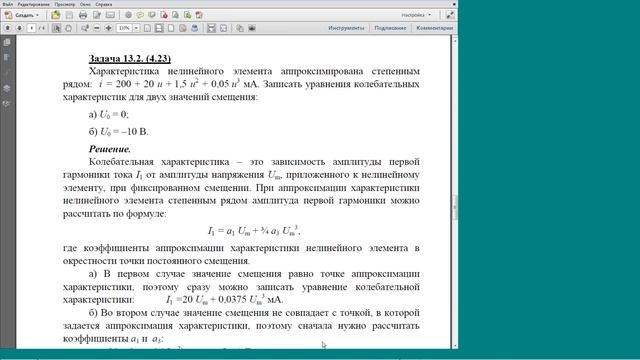Click the heading 'Задача 13.2. (4.23)'

(130, 58)
